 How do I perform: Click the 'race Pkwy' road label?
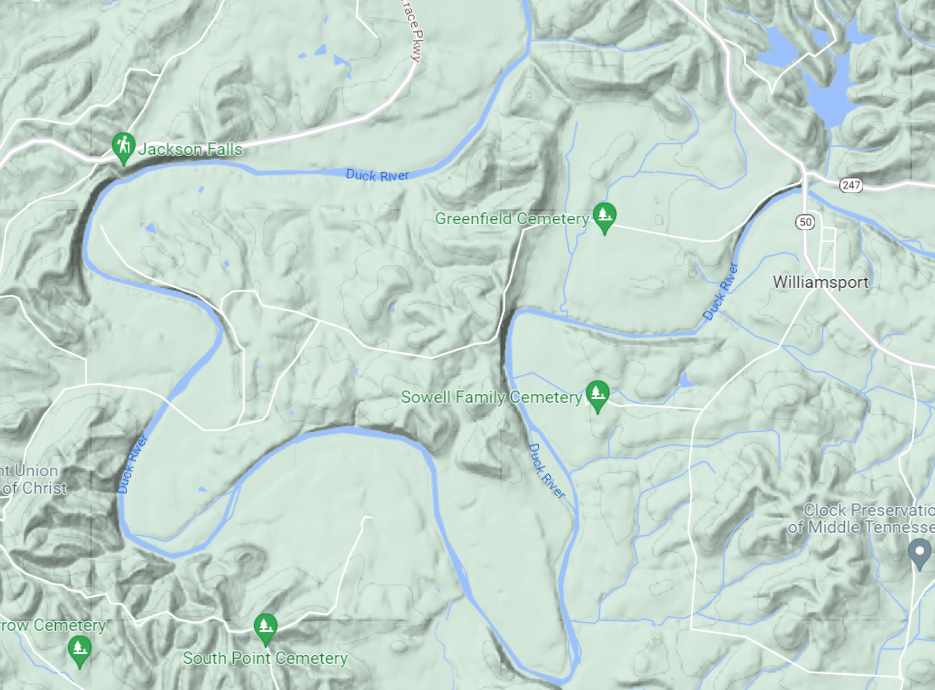(412, 30)
